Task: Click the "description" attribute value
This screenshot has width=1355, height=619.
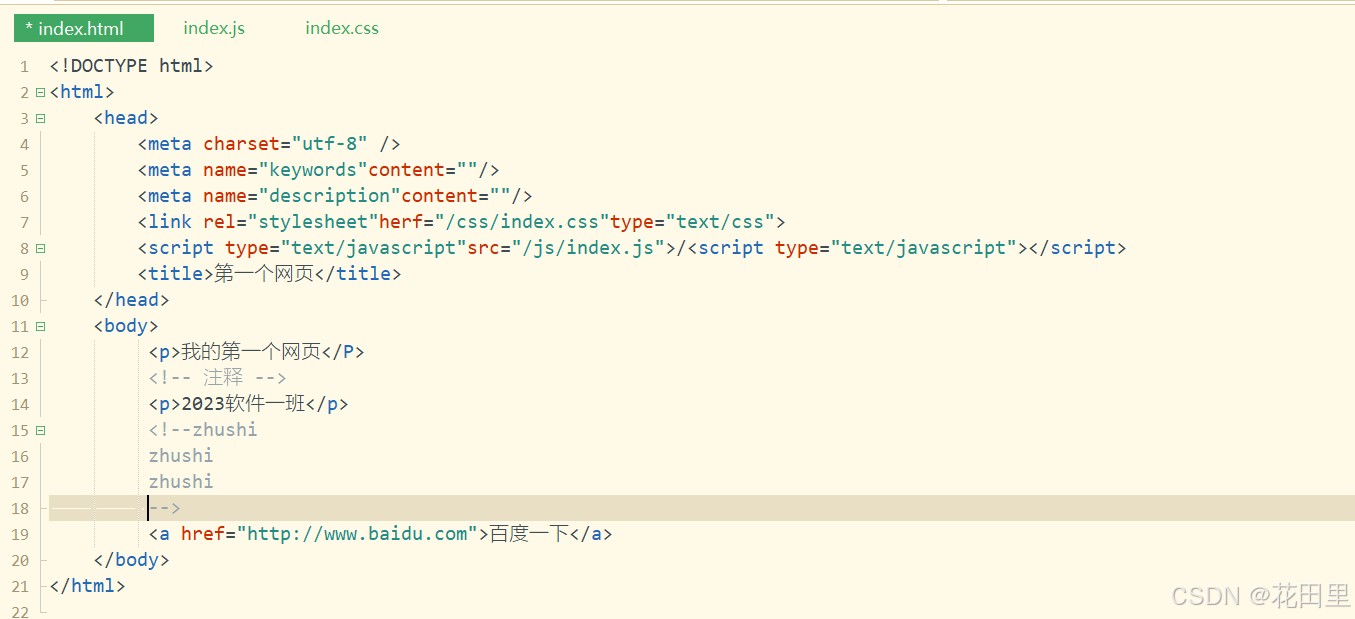Action: (330, 196)
